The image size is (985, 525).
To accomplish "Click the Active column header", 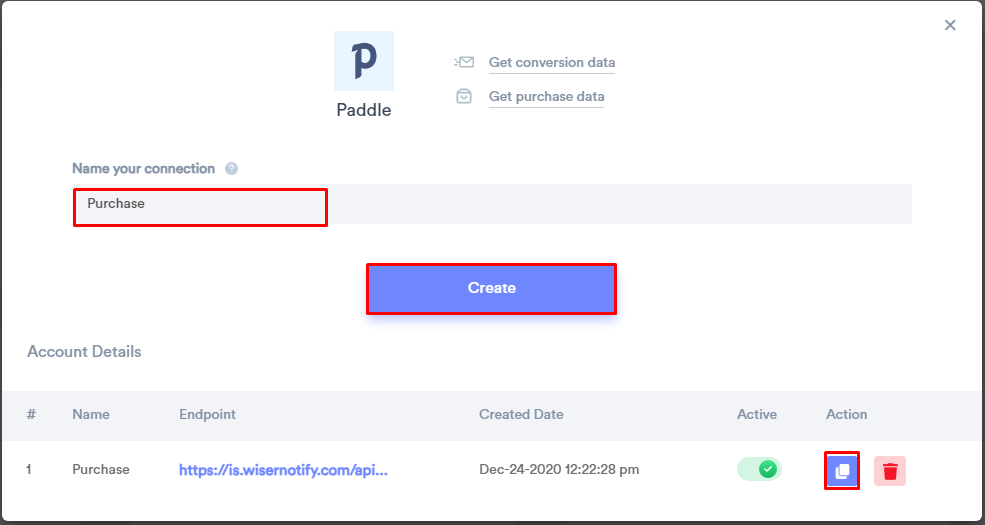I will [756, 414].
